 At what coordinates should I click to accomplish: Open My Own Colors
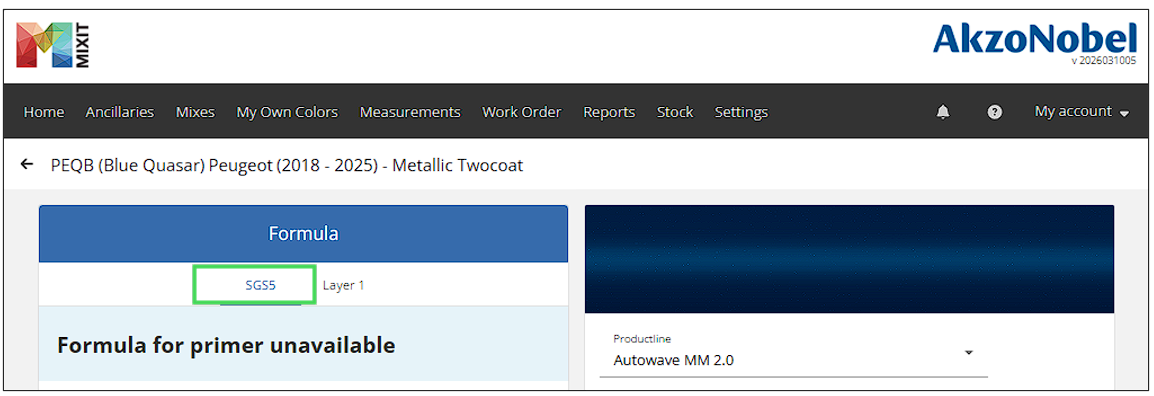tap(287, 112)
